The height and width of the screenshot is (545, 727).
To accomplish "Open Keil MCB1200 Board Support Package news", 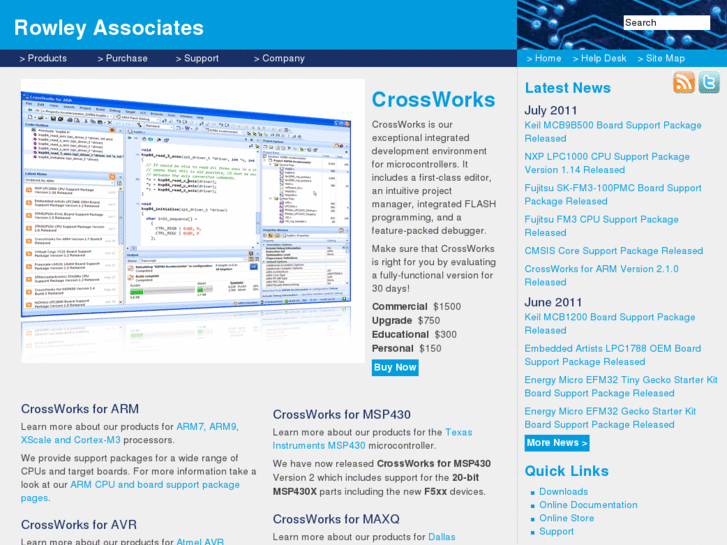I will tap(610, 324).
